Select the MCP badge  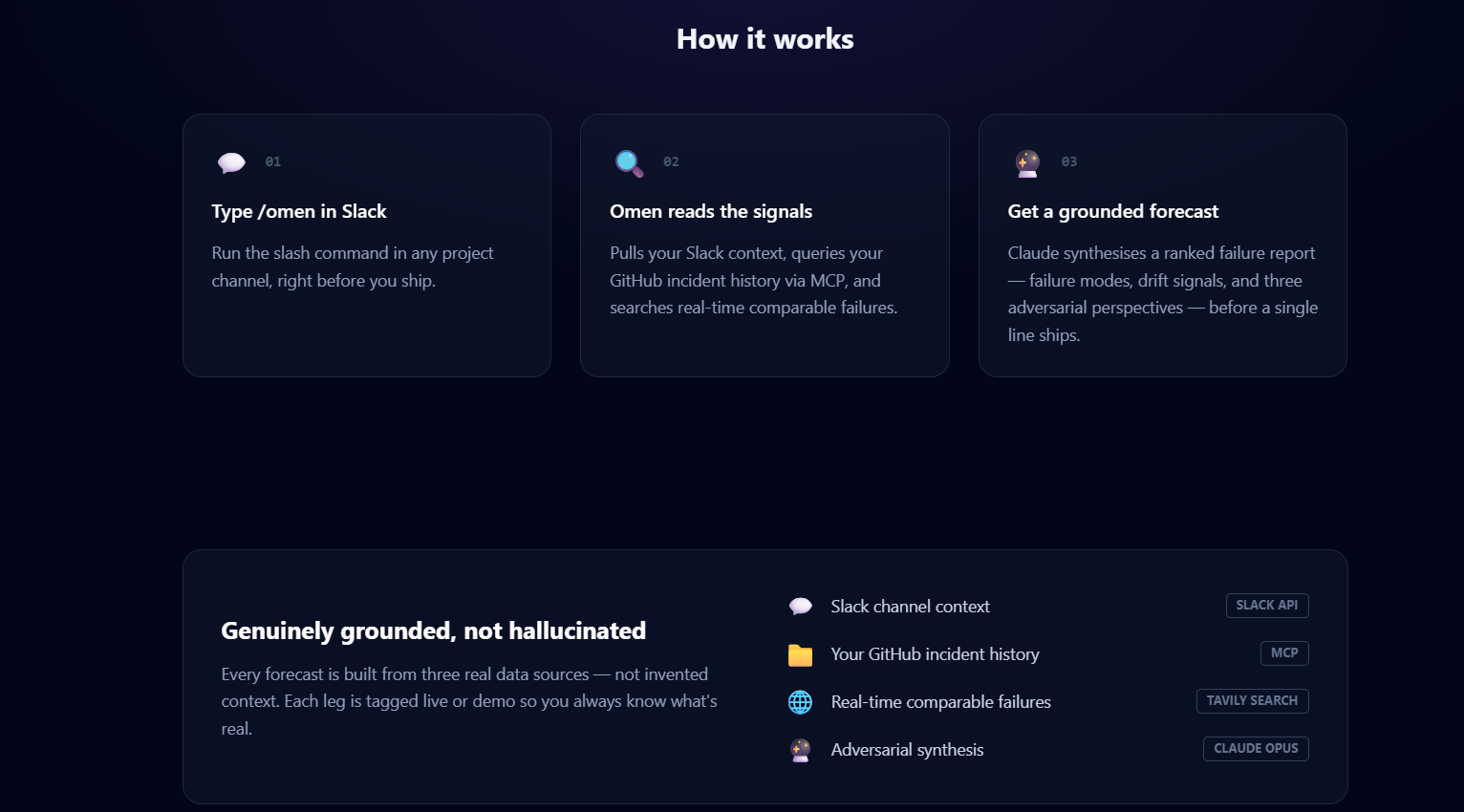coord(1284,653)
